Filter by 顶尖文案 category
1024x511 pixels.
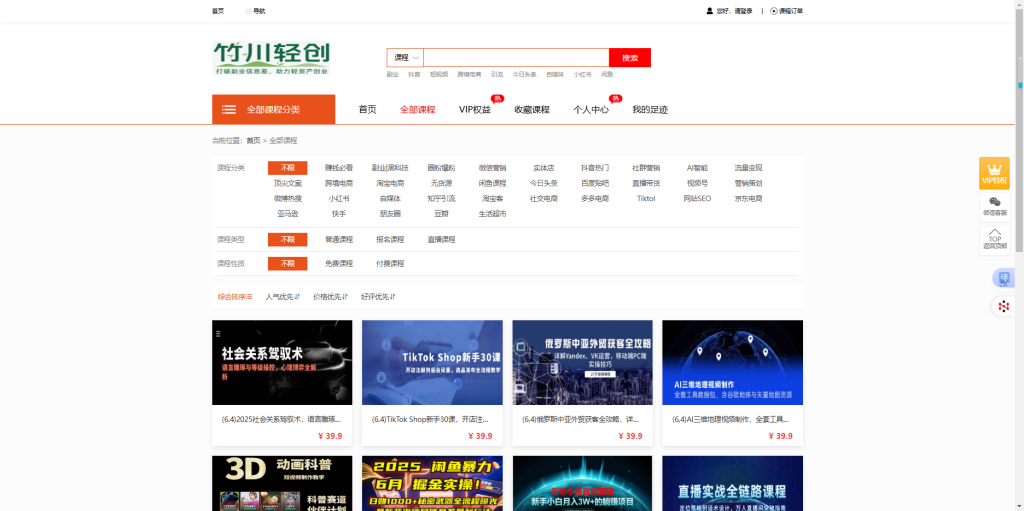(x=288, y=184)
